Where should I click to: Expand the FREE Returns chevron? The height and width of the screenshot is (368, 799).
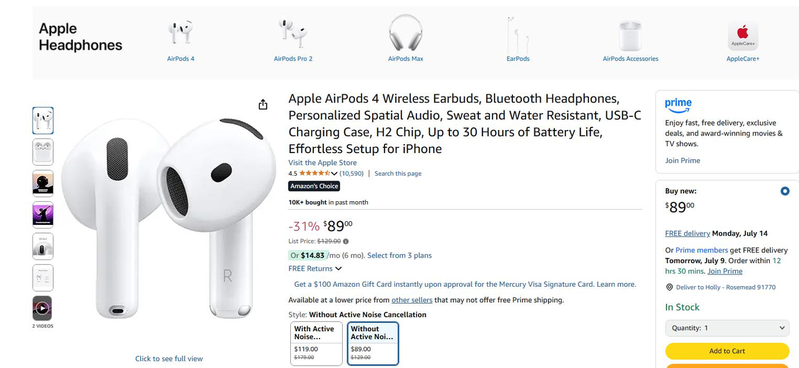pyautogui.click(x=338, y=269)
